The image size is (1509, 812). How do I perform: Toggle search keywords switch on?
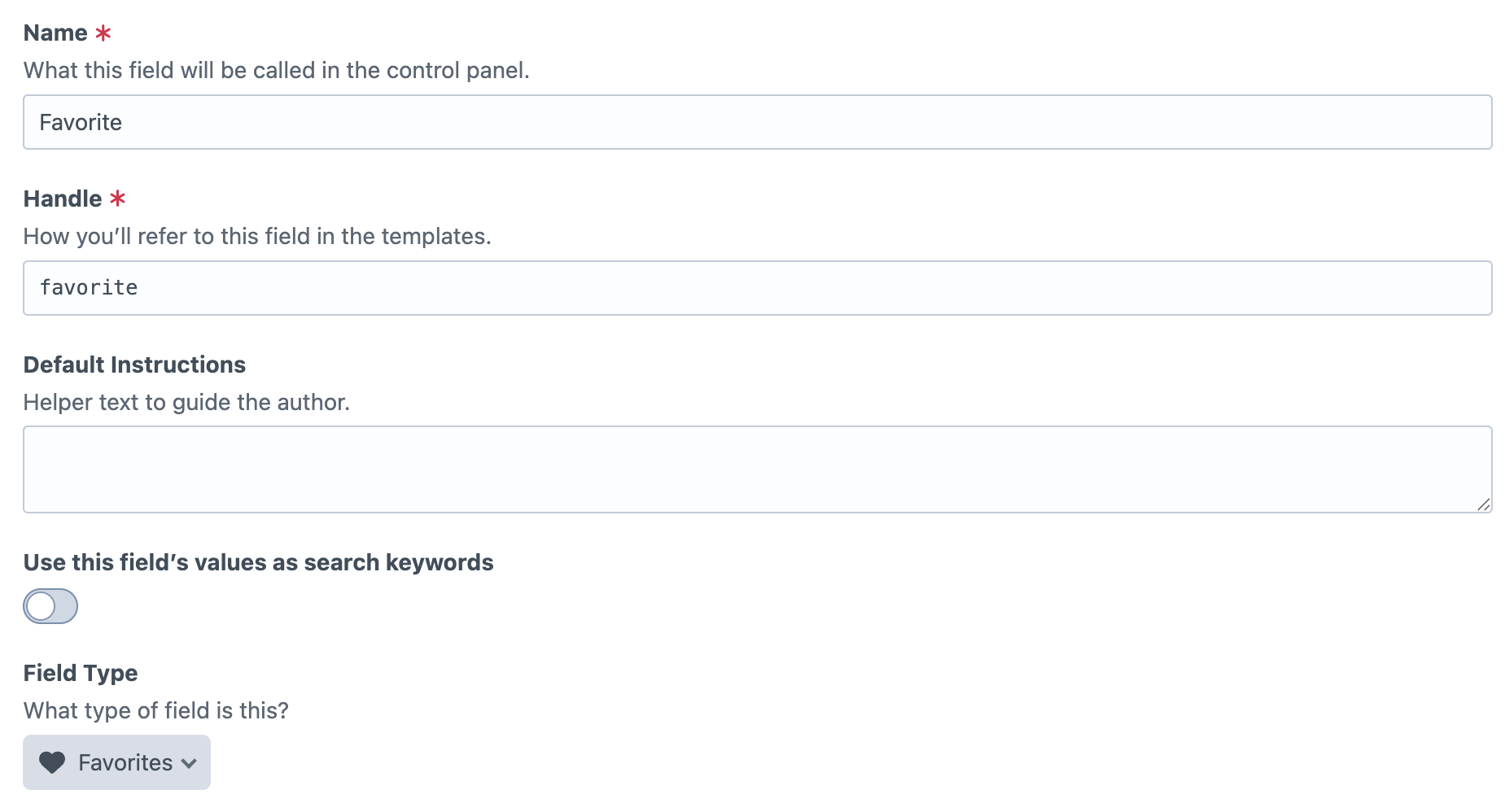(50, 606)
